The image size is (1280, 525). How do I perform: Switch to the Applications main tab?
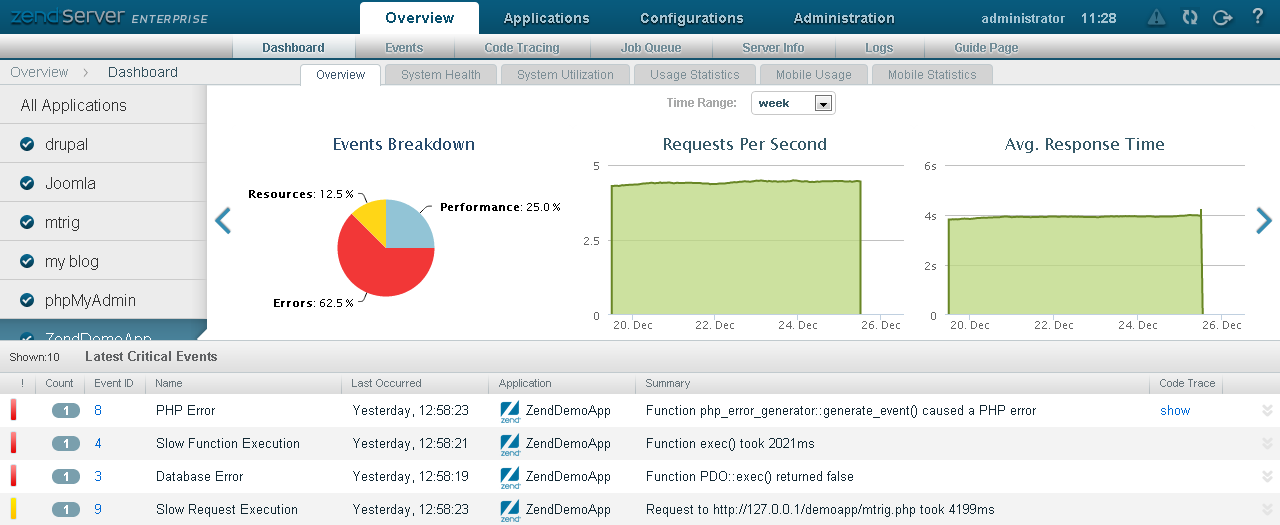pos(546,18)
